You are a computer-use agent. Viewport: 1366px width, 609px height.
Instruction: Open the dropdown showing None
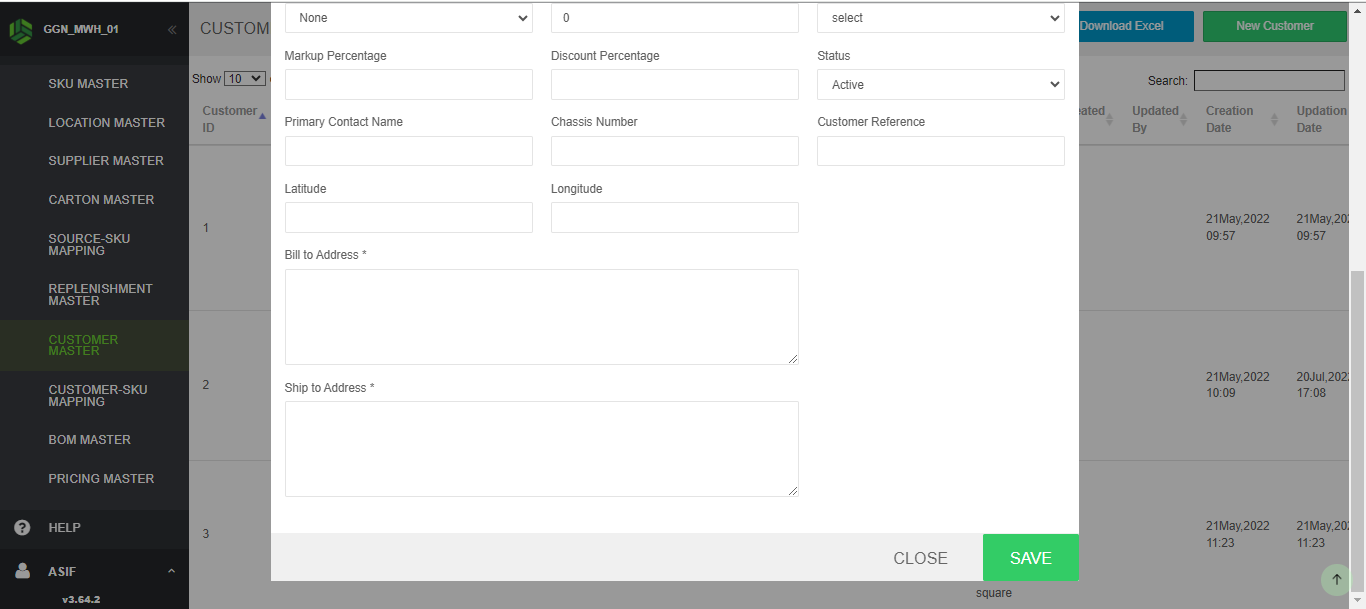tap(408, 18)
